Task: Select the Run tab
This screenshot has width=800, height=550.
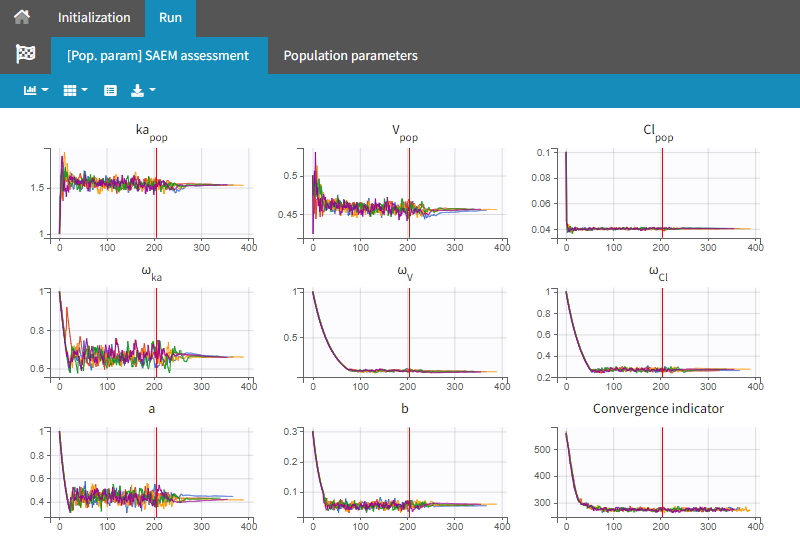Action: [170, 17]
